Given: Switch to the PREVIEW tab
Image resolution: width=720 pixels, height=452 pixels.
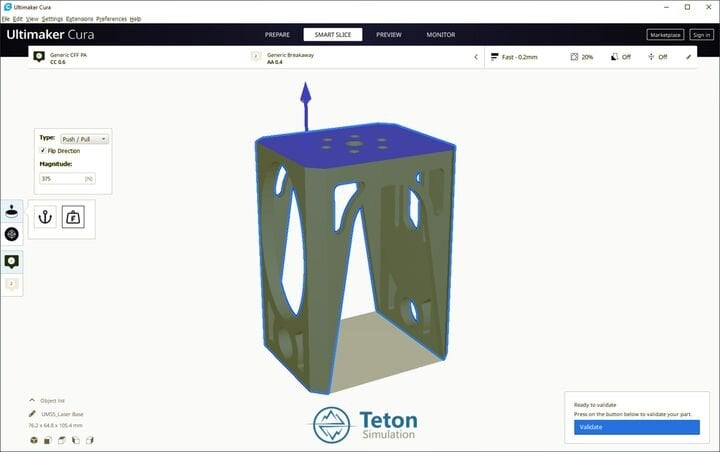Looking at the screenshot, I should click(388, 34).
